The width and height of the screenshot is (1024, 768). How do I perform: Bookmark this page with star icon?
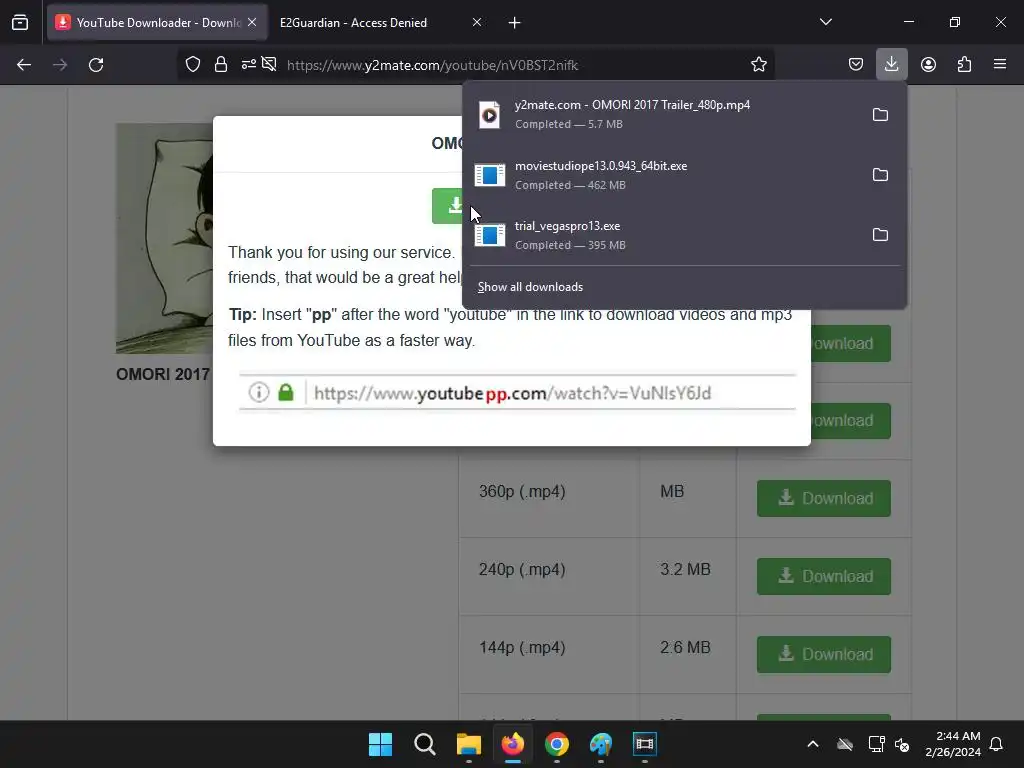758,64
